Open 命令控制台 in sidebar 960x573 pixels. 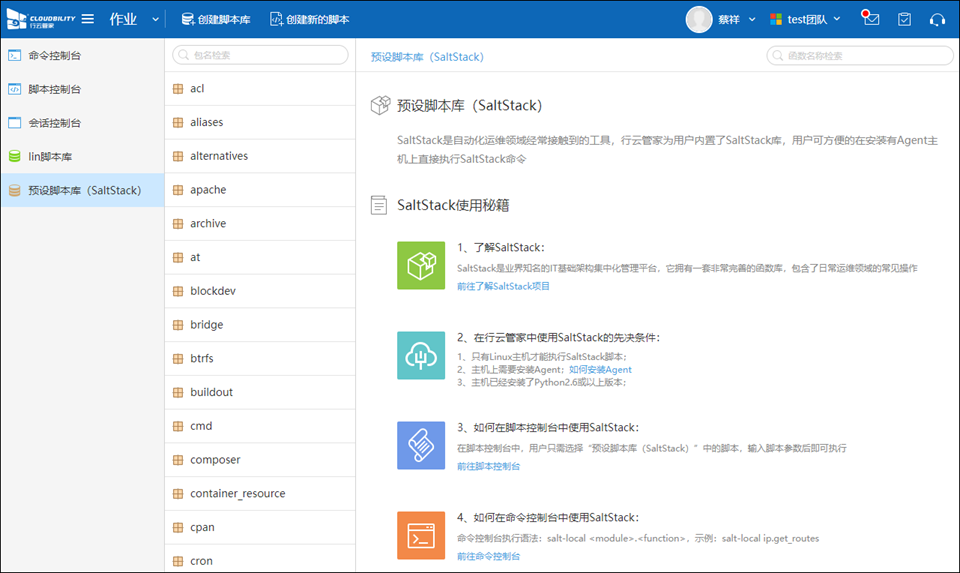pos(83,55)
